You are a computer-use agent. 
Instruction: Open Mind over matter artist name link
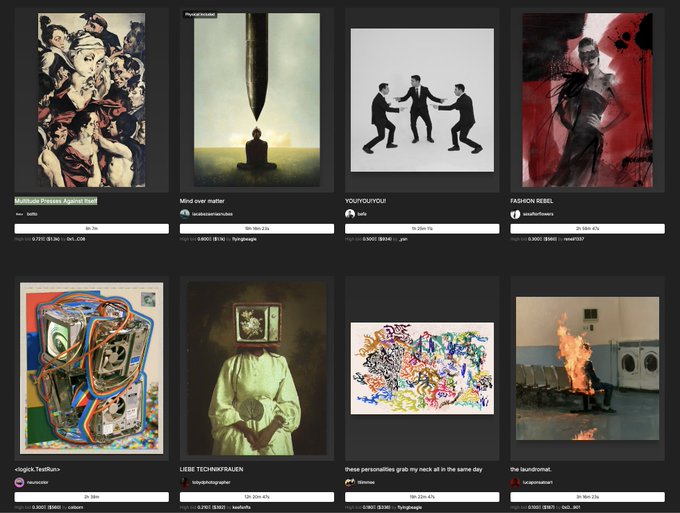(x=212, y=214)
